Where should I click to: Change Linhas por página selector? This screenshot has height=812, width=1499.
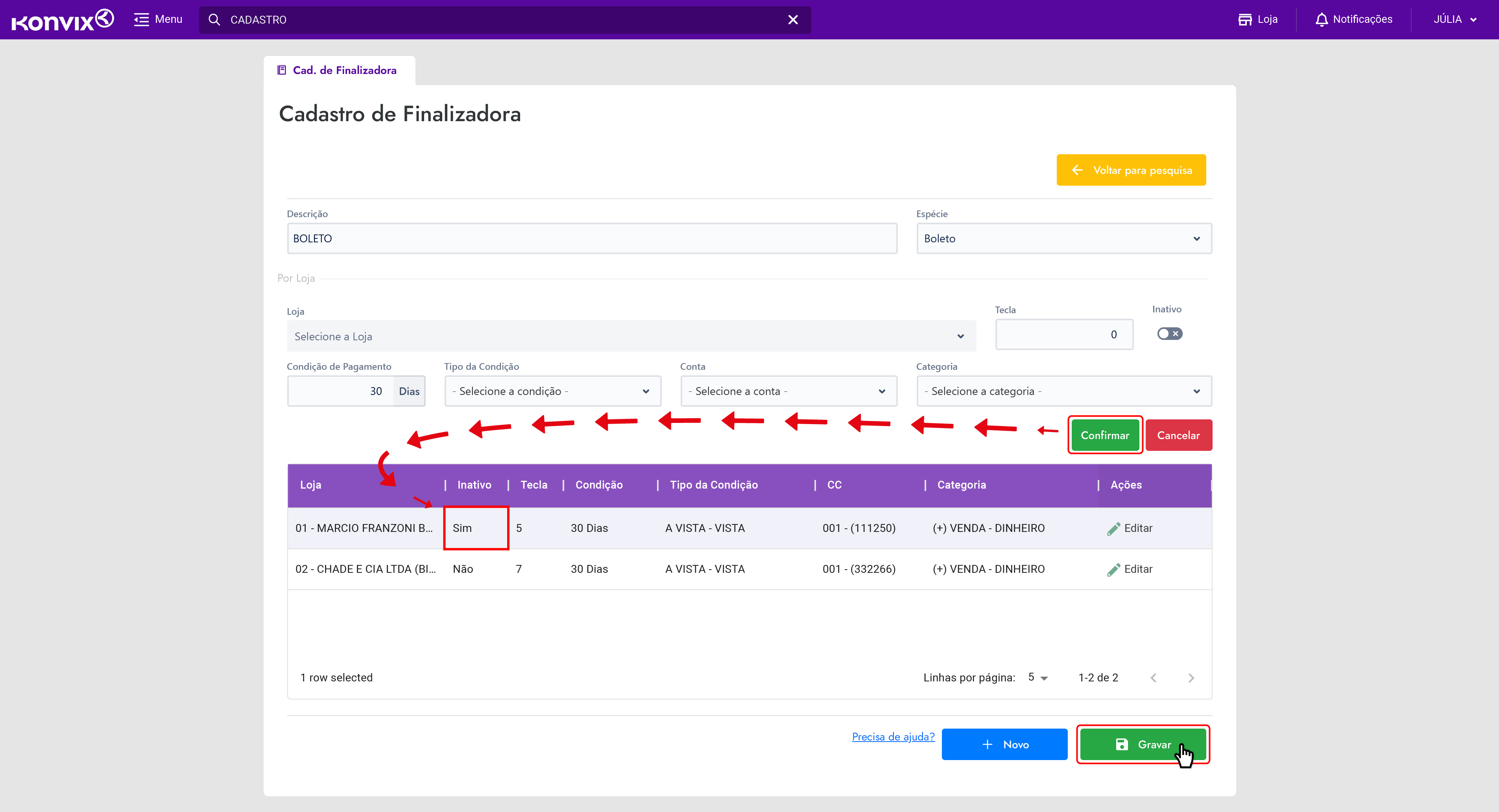click(x=1037, y=677)
